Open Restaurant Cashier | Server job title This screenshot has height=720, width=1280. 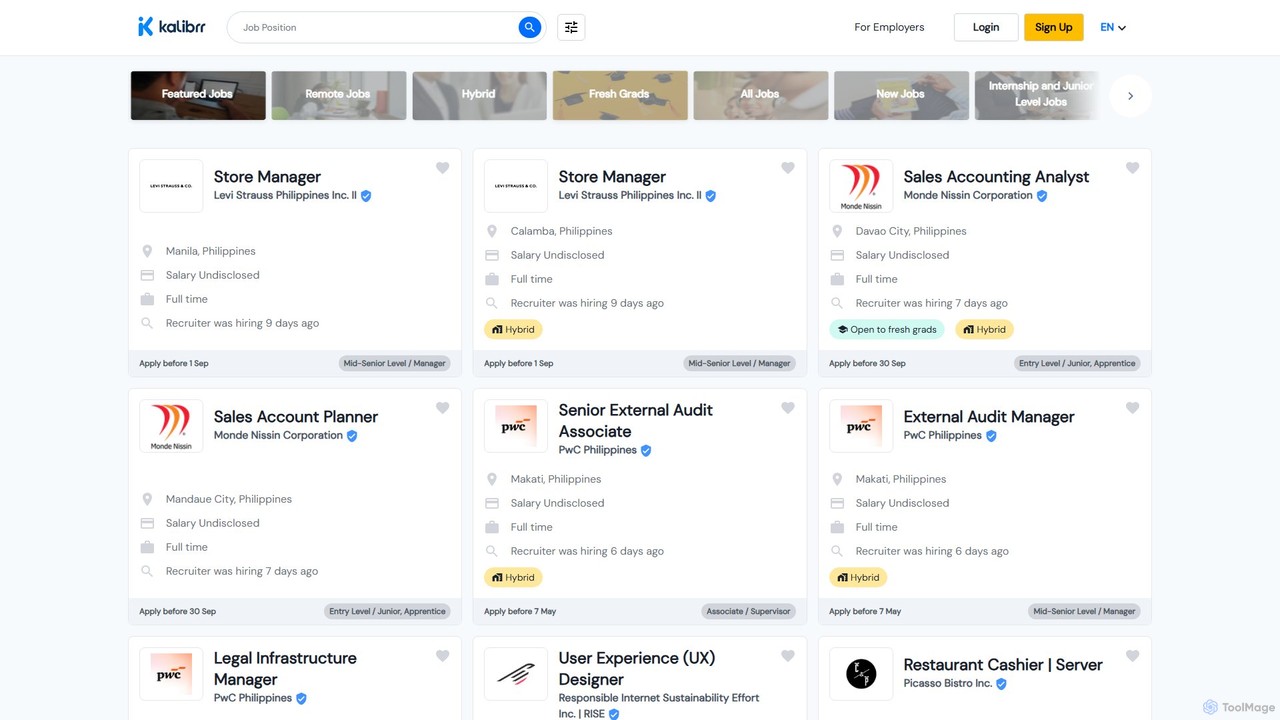1003,665
